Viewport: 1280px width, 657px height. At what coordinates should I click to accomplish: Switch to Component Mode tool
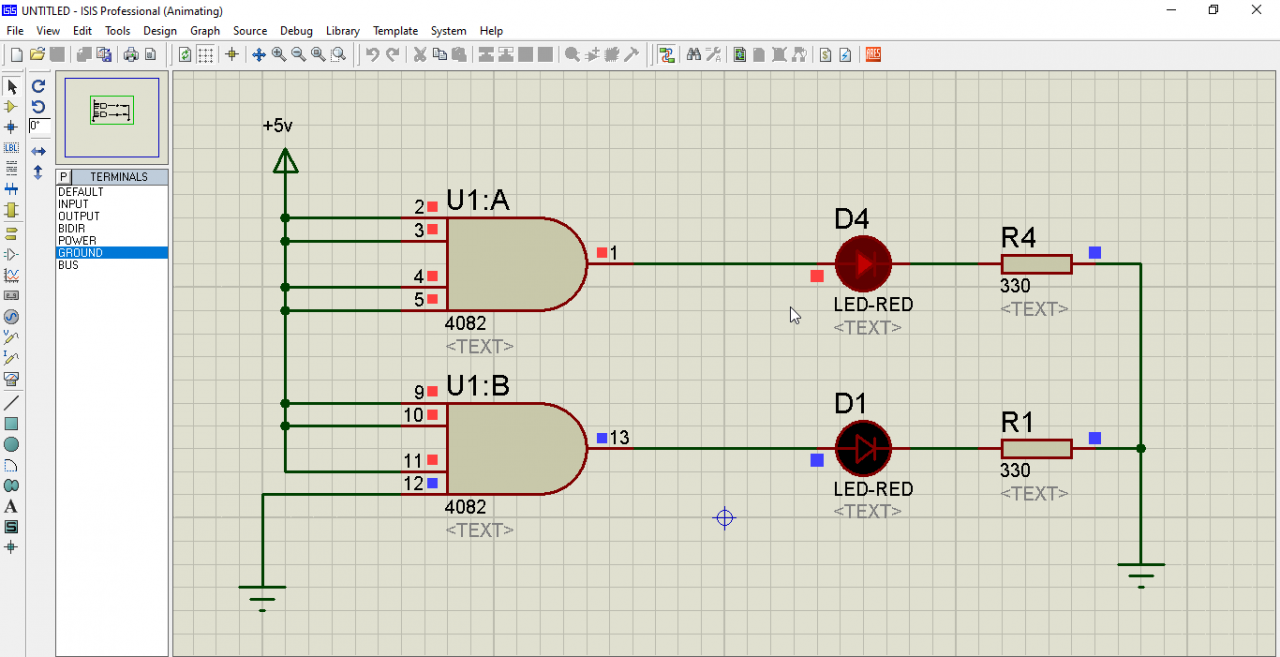point(12,106)
